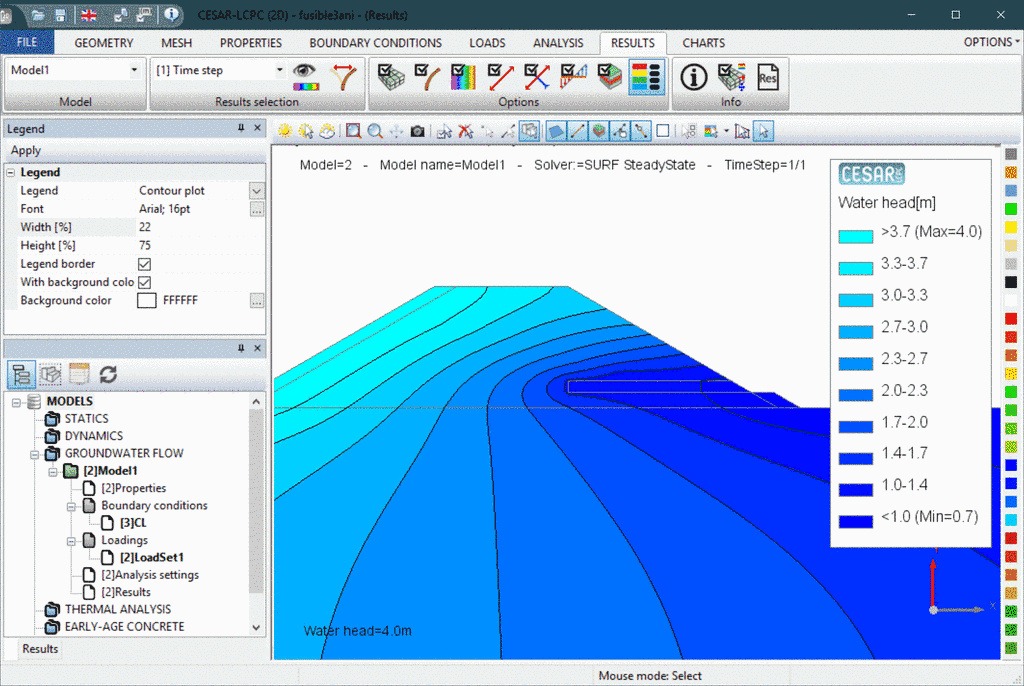This screenshot has width=1024, height=686.
Task: Open the Res results listing file icon
Action: 768,77
